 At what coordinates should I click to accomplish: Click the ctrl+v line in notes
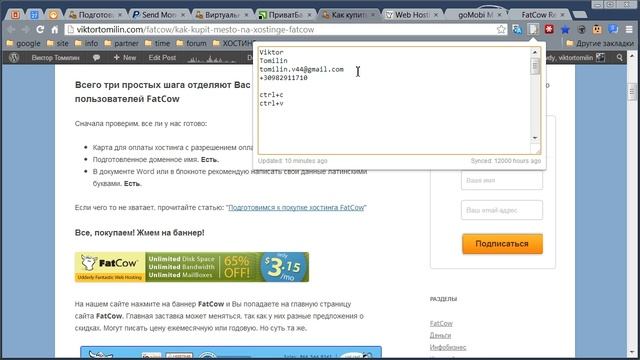coord(271,103)
